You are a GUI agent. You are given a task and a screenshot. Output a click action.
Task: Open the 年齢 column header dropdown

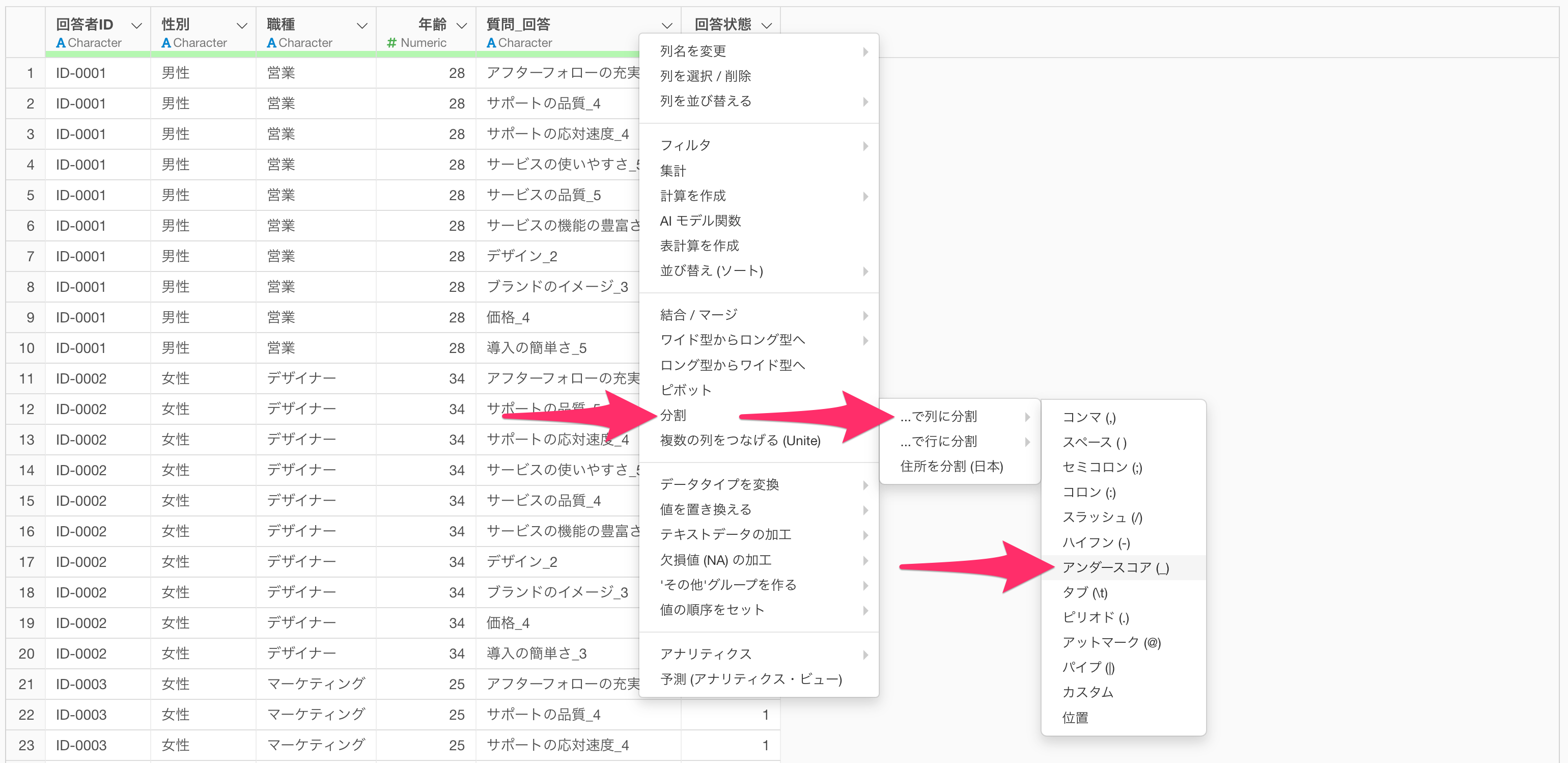point(461,25)
